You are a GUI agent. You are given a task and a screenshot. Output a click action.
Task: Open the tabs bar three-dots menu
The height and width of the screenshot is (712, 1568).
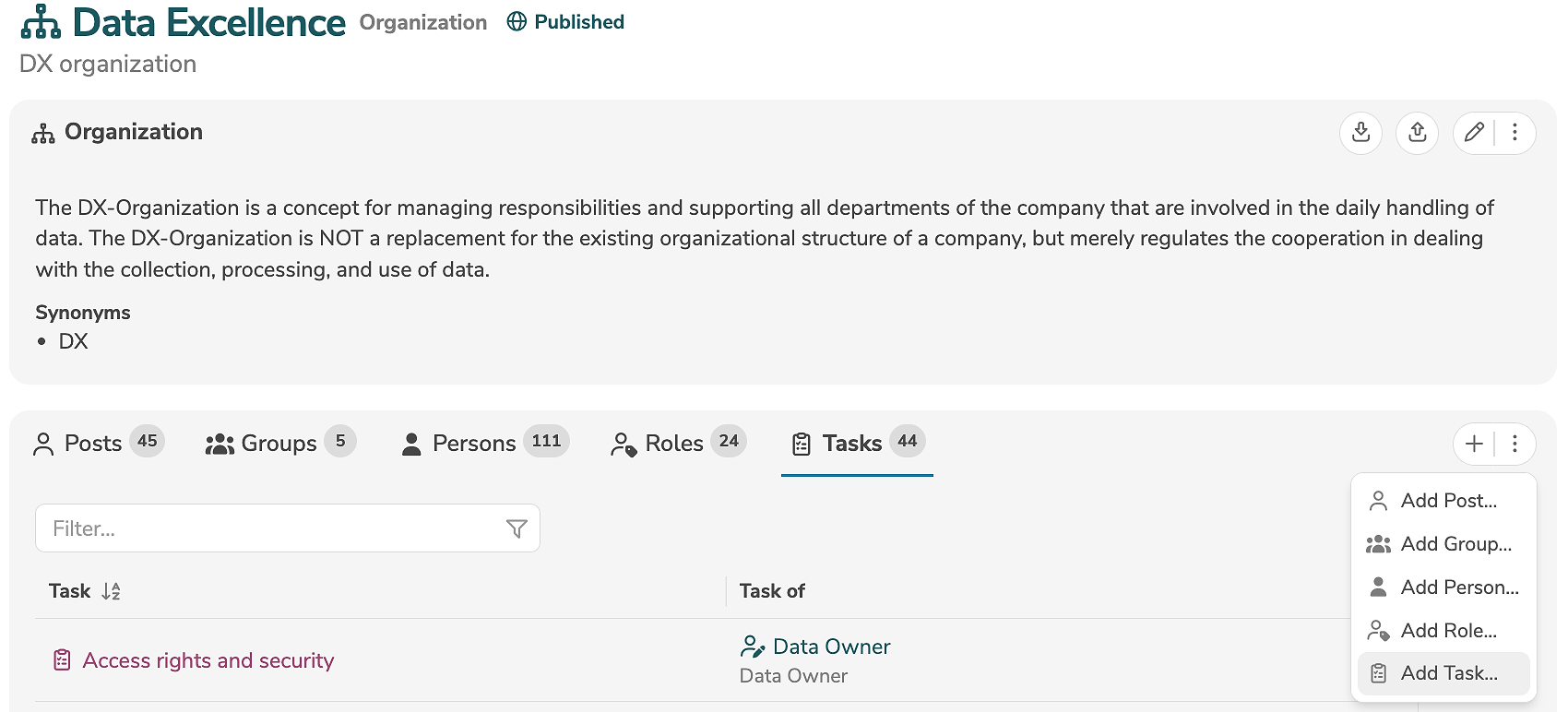(1515, 444)
